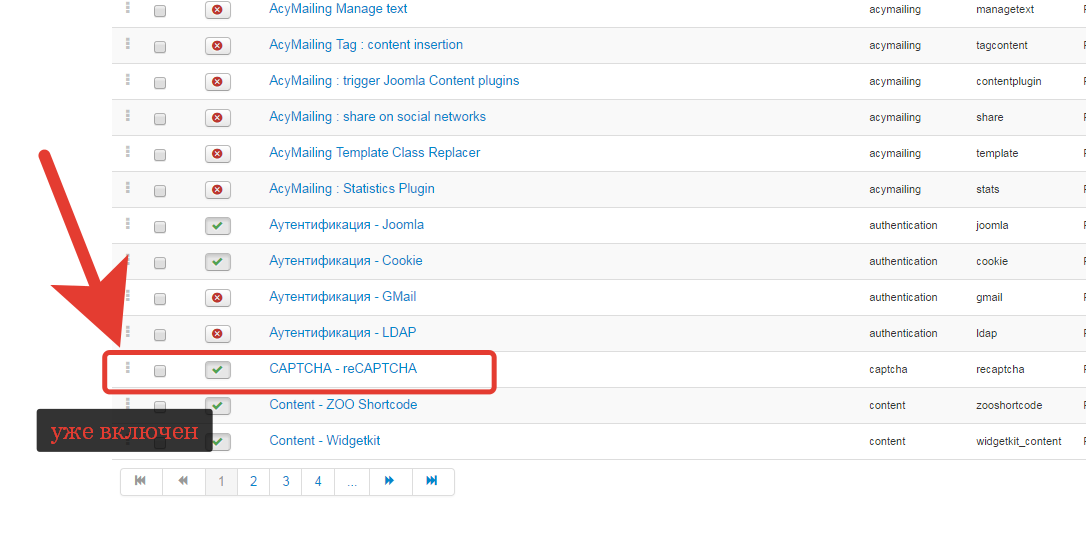Open the ellipsis more pages button

tap(352, 481)
